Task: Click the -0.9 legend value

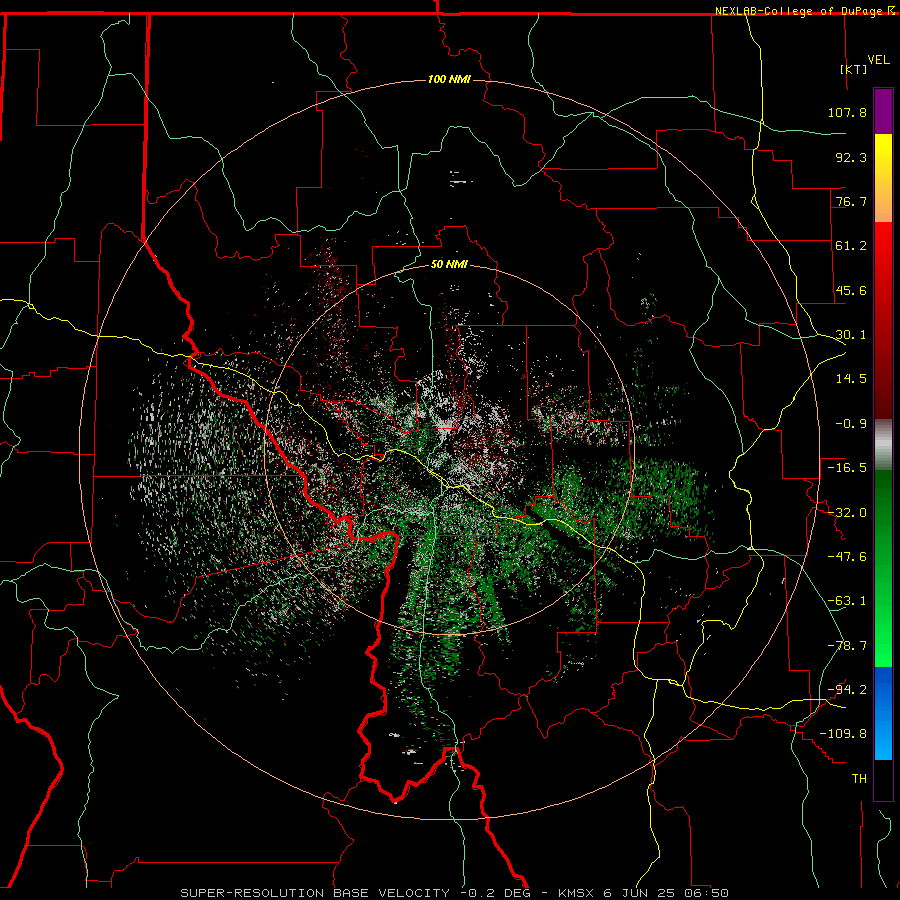Action: pos(851,423)
